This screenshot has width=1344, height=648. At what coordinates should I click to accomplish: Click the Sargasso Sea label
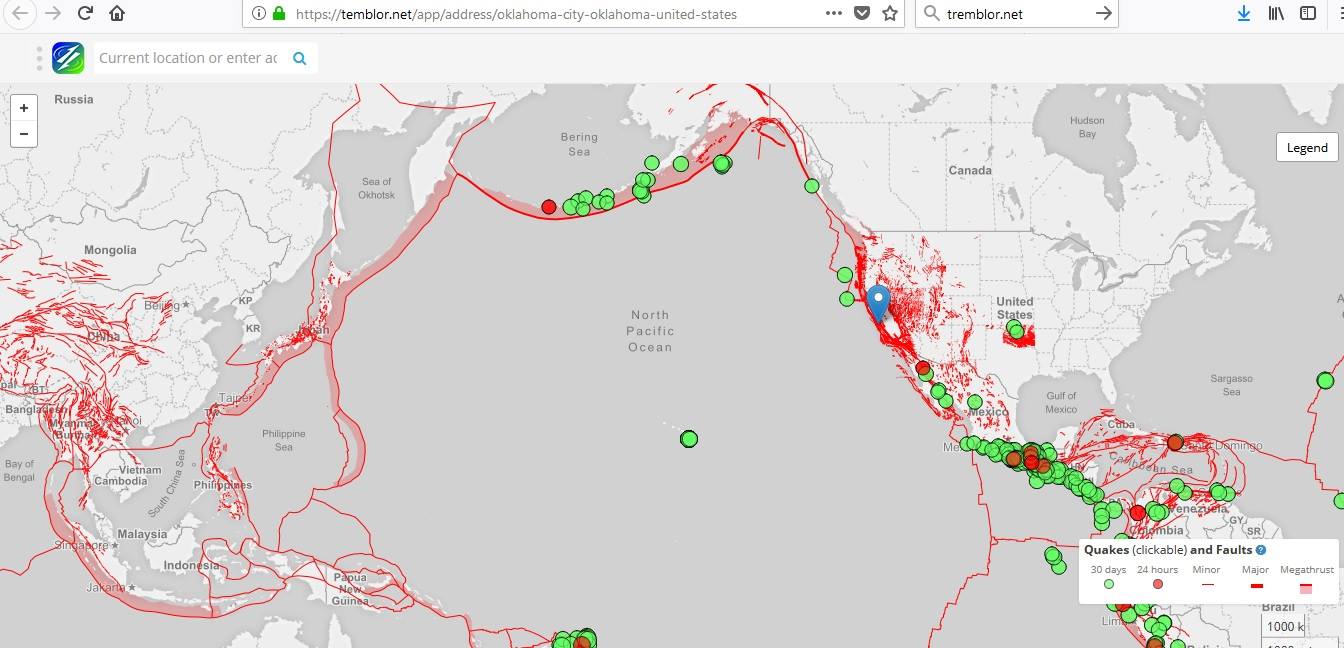[x=1231, y=385]
